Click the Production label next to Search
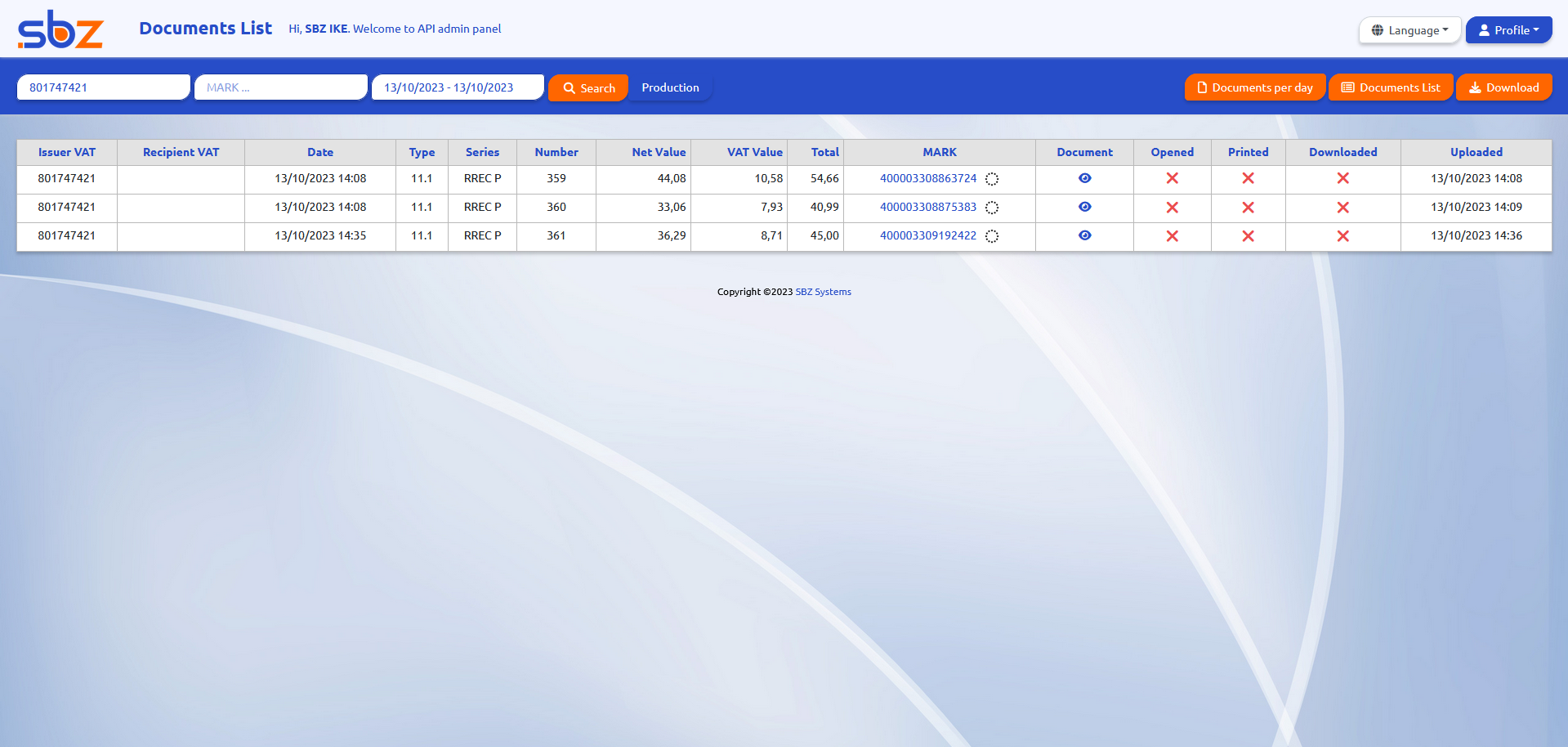The image size is (1568, 747). coord(669,87)
